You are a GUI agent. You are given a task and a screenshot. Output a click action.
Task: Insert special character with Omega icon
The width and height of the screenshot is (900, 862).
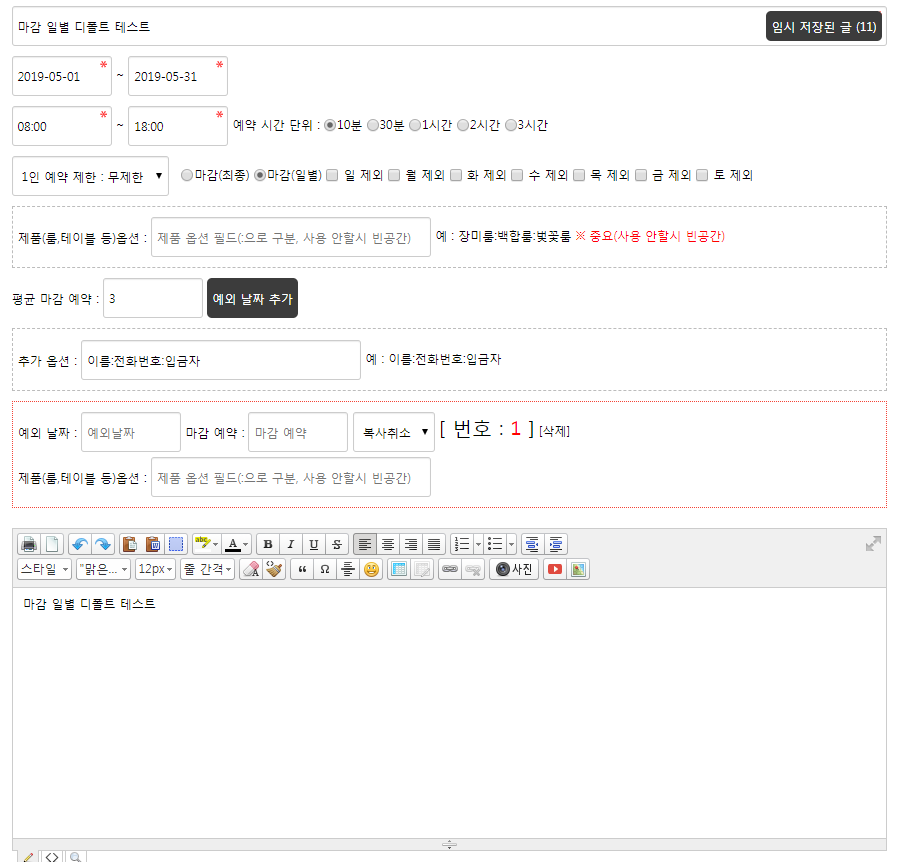point(324,570)
